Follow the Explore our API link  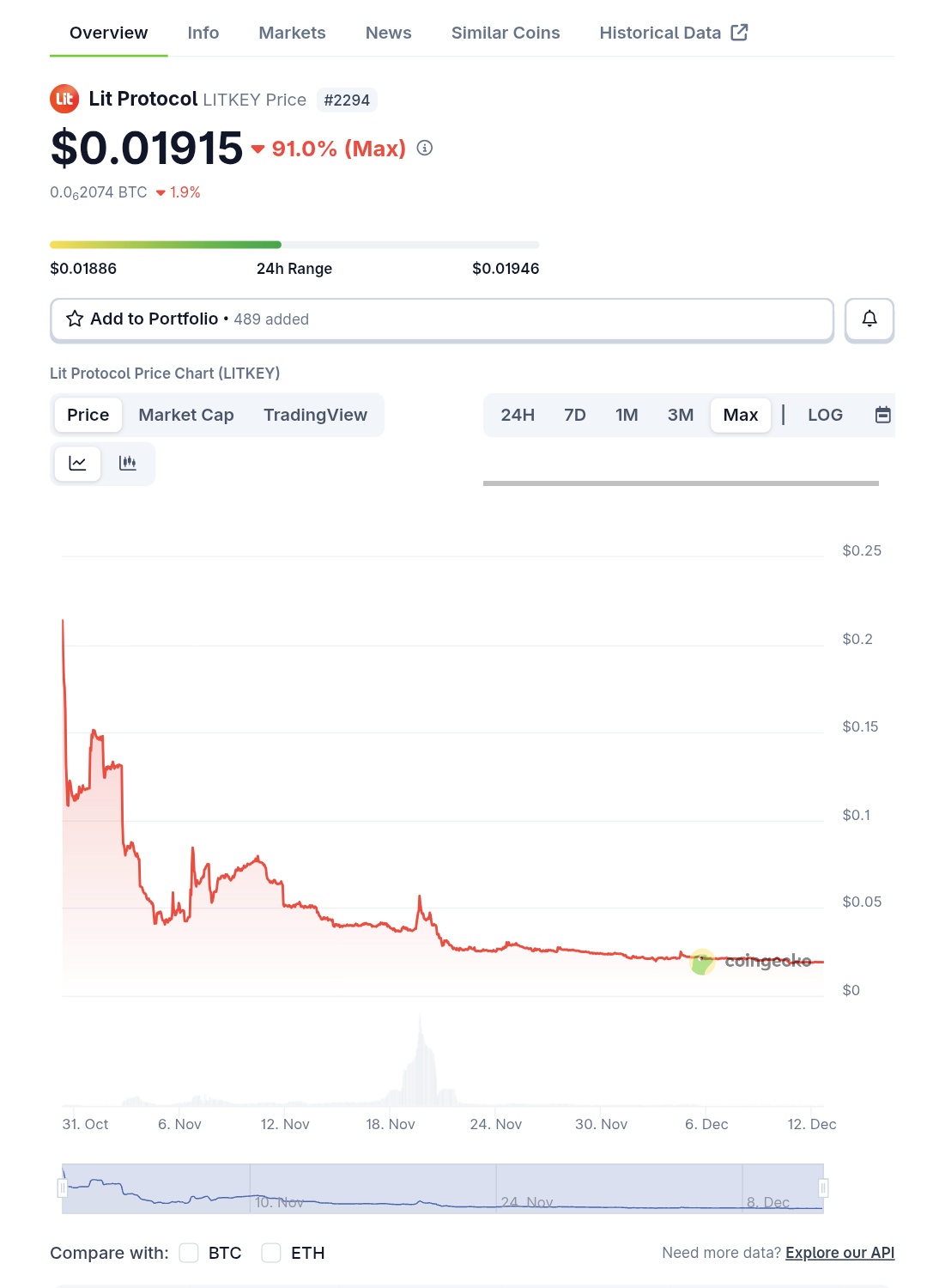coord(839,1253)
